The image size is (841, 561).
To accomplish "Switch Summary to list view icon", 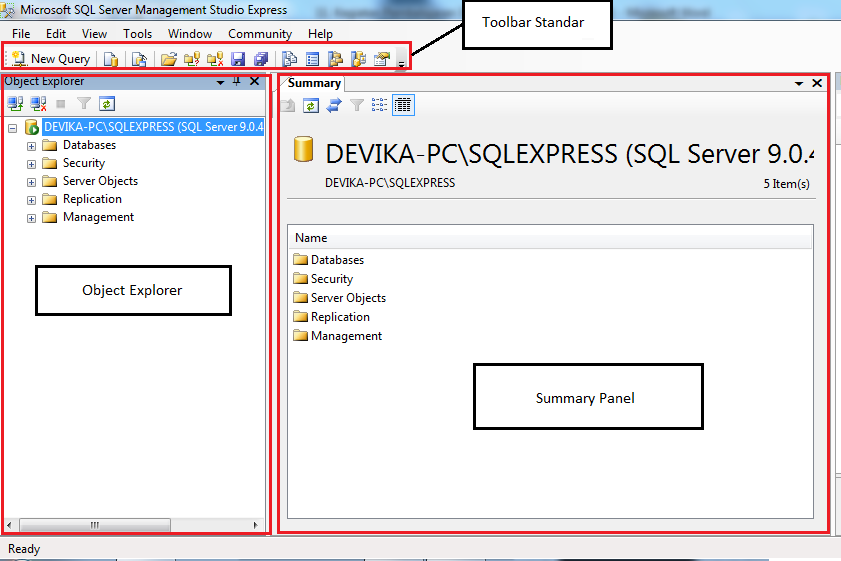I will tap(379, 105).
